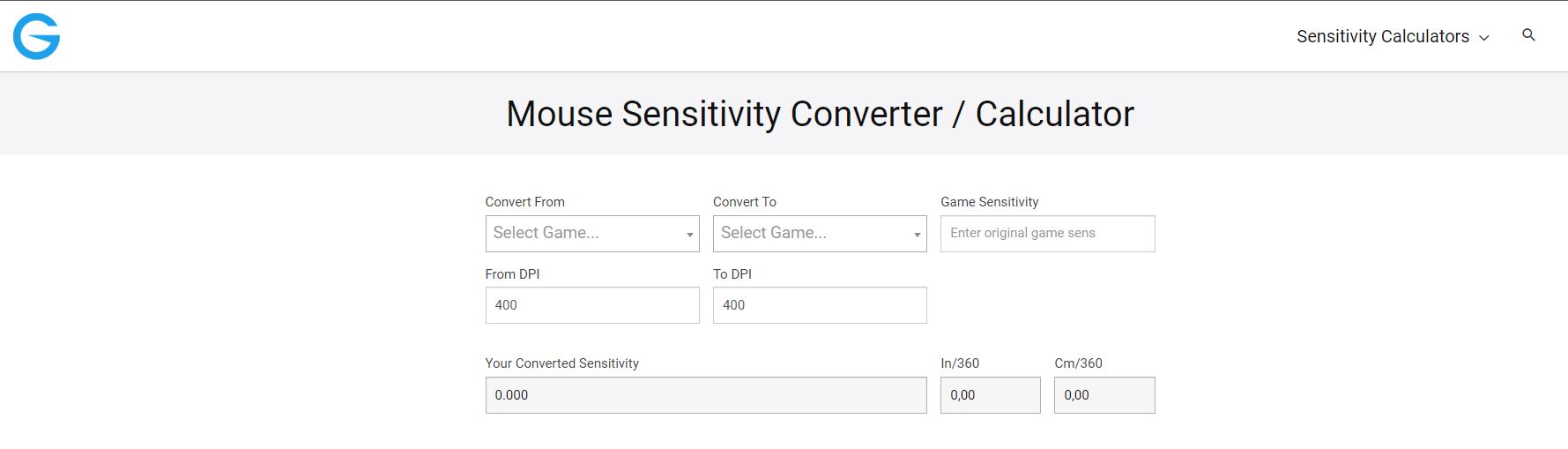Select the Your Converted Sensitivity result field
The height and width of the screenshot is (449, 1568).
point(705,395)
